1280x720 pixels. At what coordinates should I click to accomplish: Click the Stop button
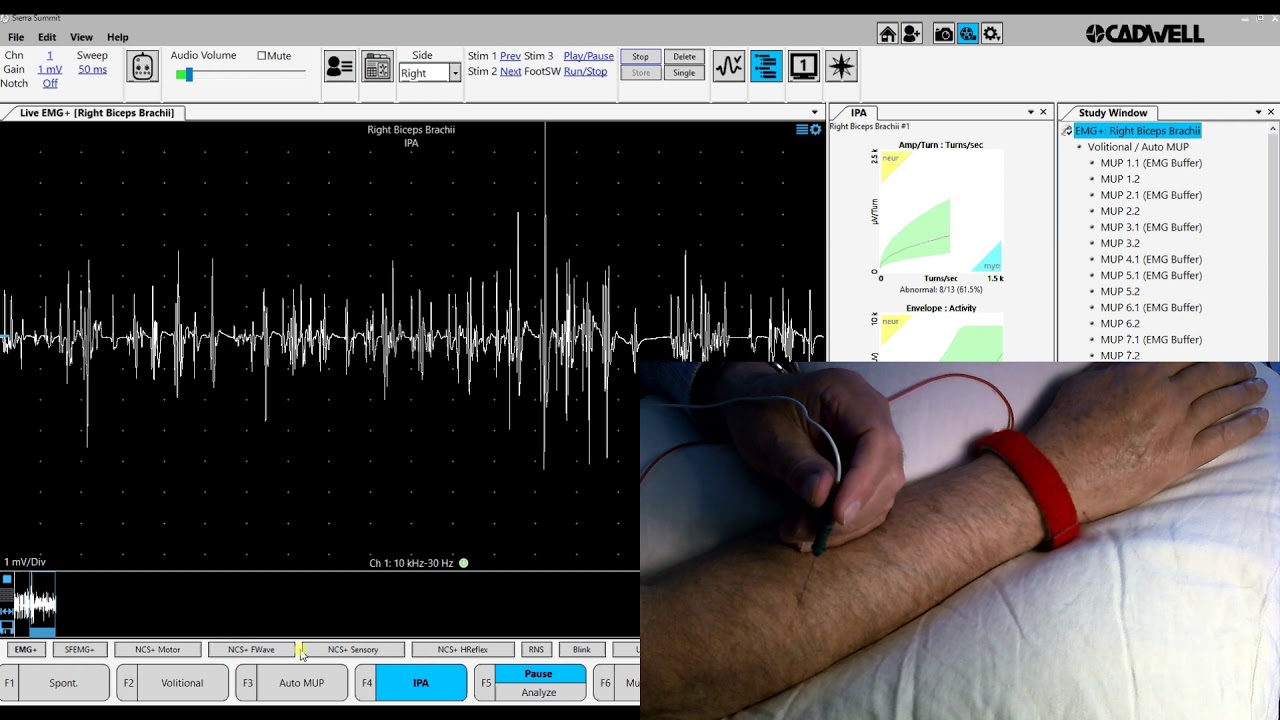pos(640,57)
